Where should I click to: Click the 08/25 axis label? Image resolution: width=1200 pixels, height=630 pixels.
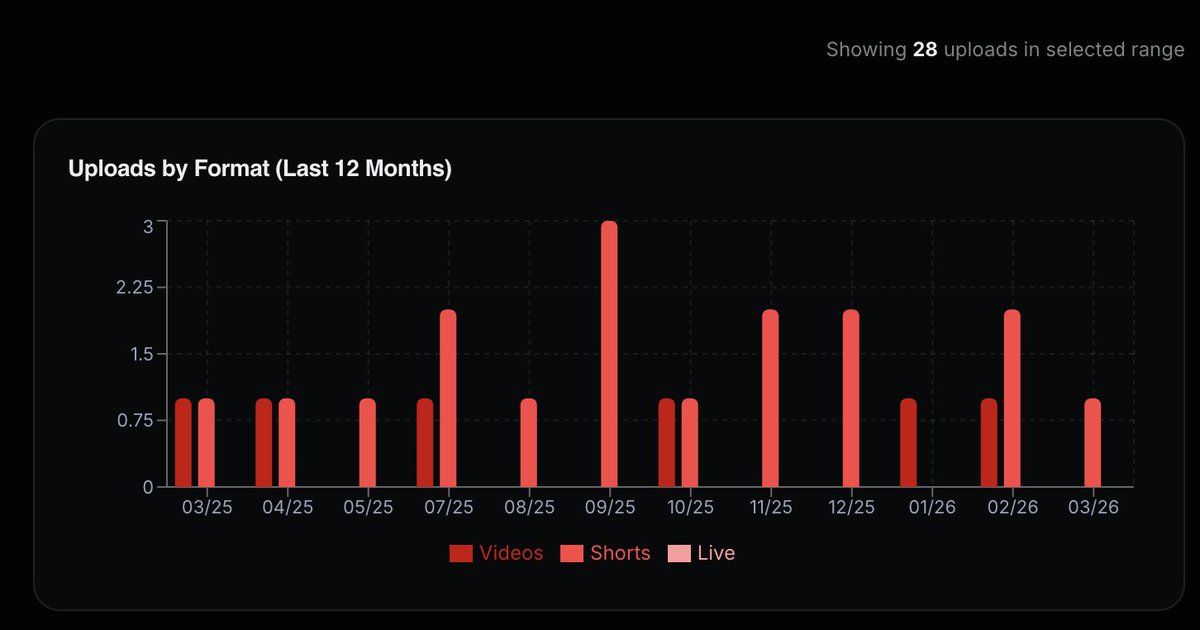click(529, 507)
